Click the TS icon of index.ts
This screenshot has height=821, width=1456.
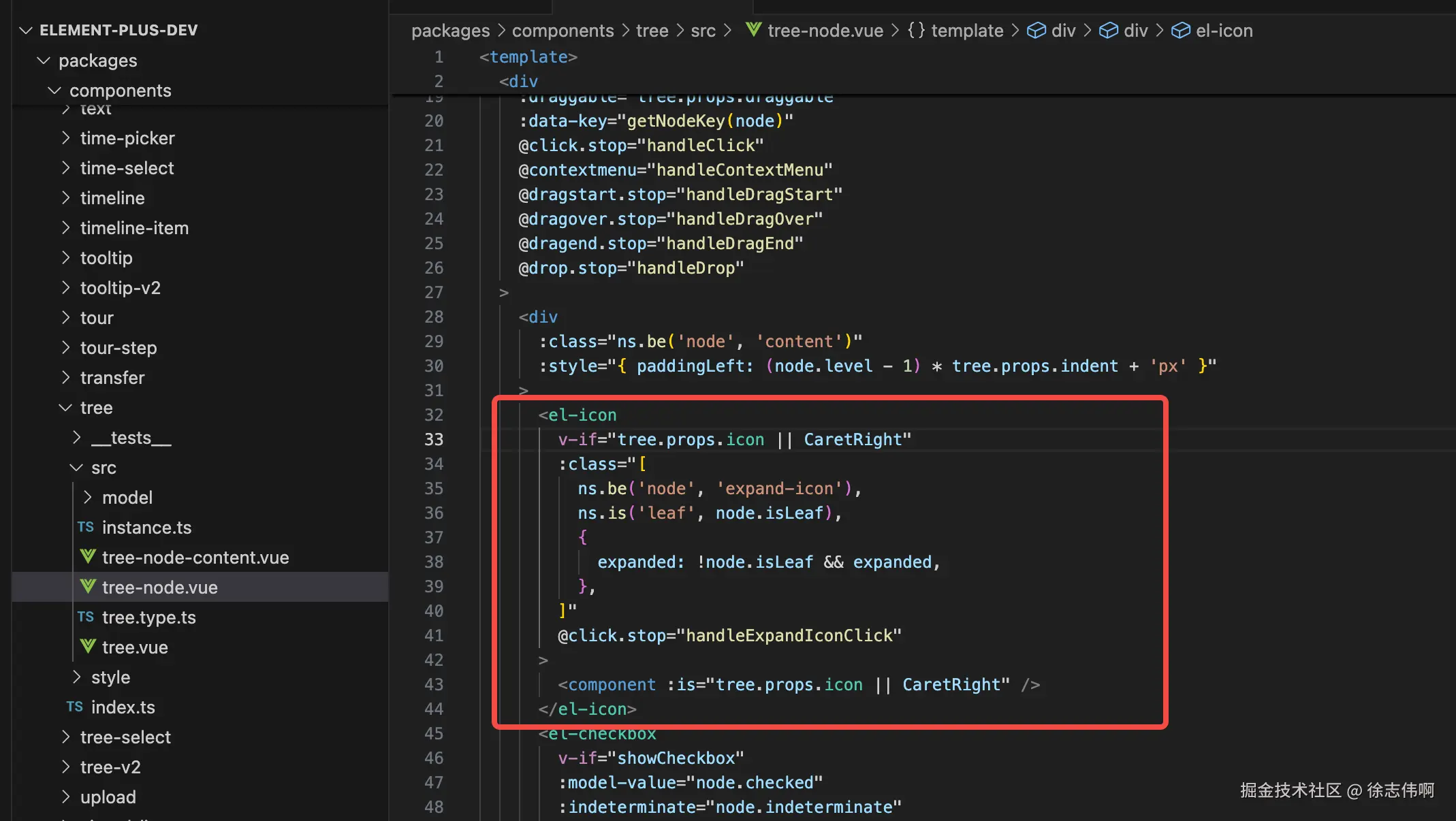[75, 707]
